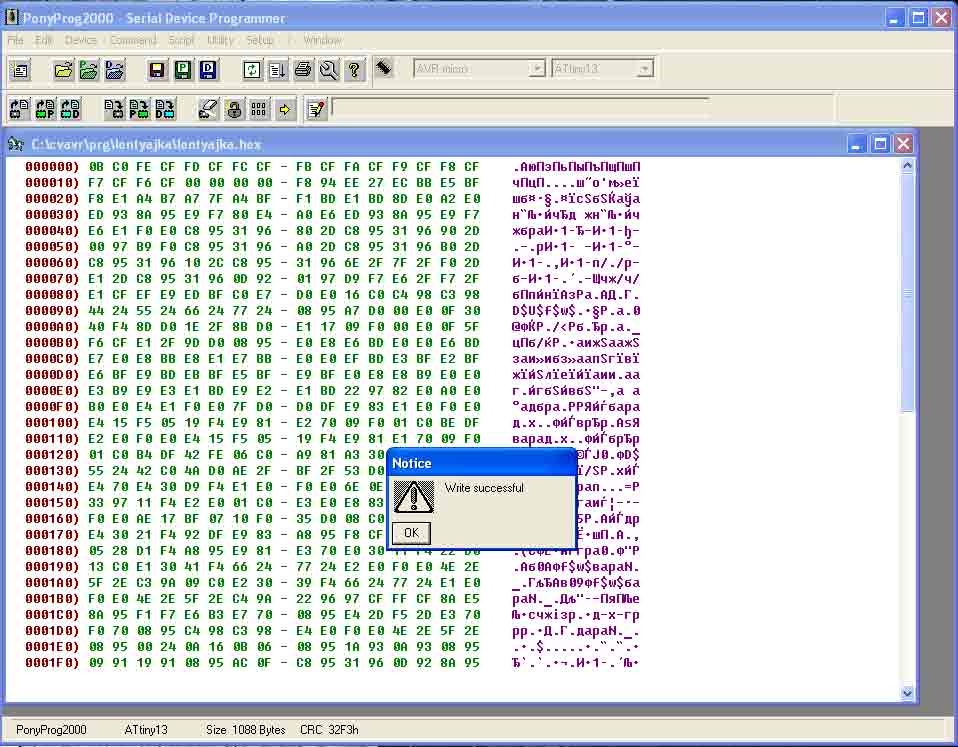The height and width of the screenshot is (747, 958).
Task: Click the Open Device File folder icon
Action: pyautogui.click(x=63, y=70)
